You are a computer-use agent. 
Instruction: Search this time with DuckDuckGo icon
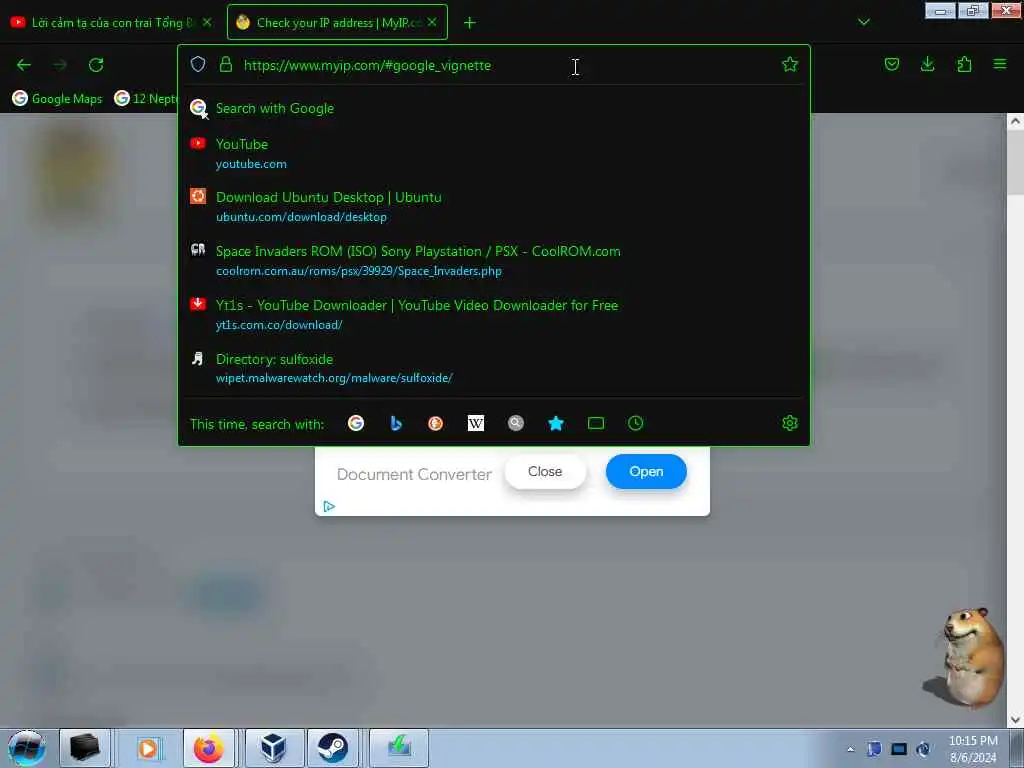436,423
